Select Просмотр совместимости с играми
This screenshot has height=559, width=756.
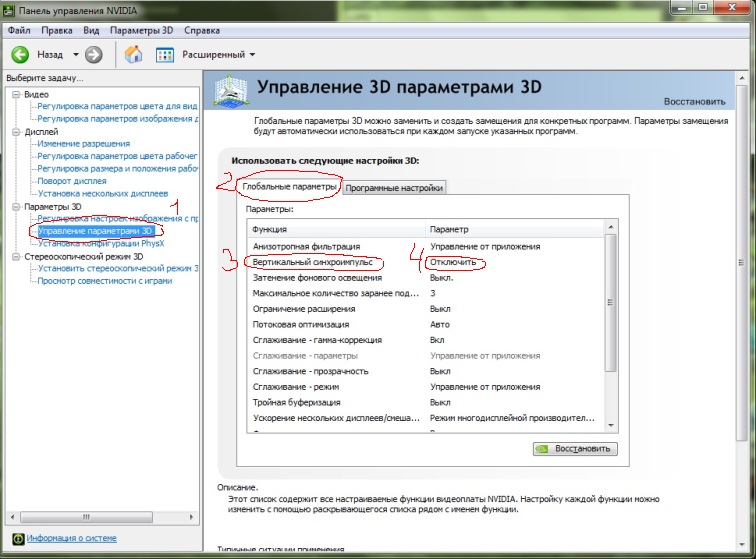click(x=105, y=281)
